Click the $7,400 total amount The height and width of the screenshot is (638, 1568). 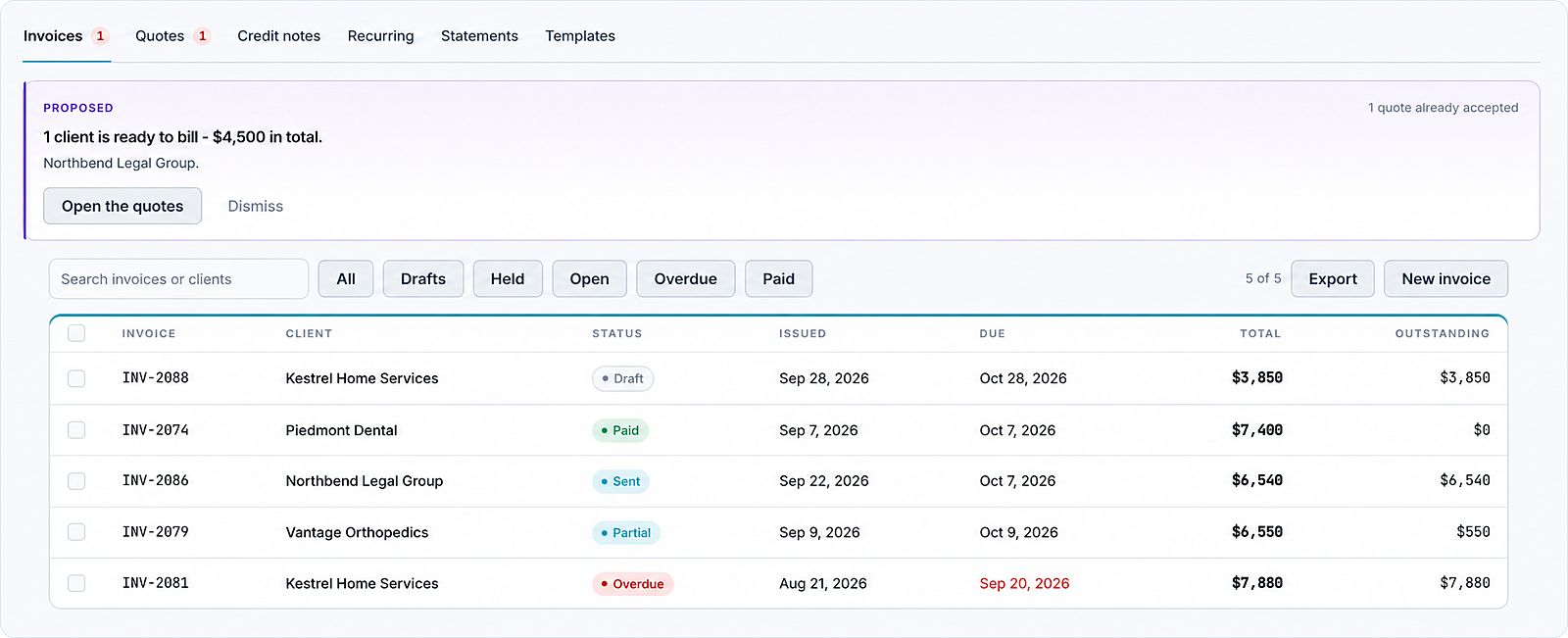coord(1257,430)
